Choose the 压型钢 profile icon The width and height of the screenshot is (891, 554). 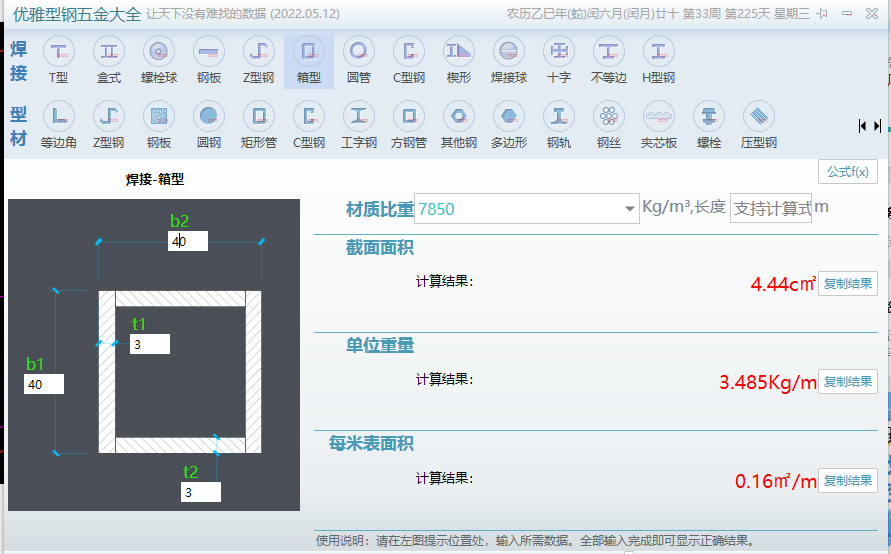click(x=759, y=125)
